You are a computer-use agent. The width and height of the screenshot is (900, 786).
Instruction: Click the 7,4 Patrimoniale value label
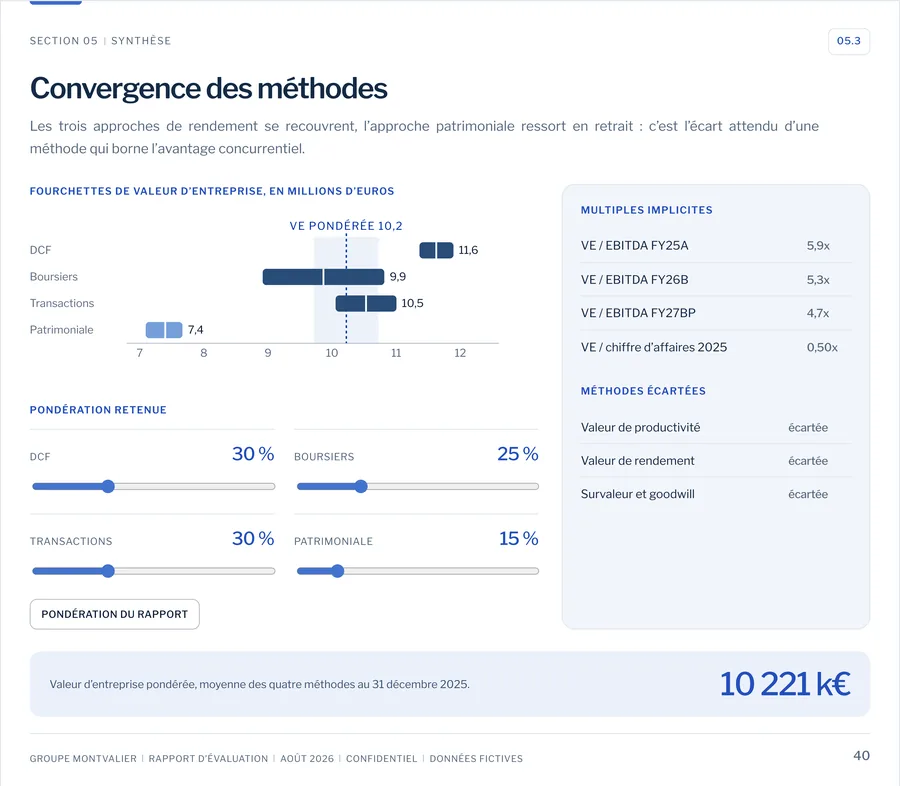pos(196,330)
